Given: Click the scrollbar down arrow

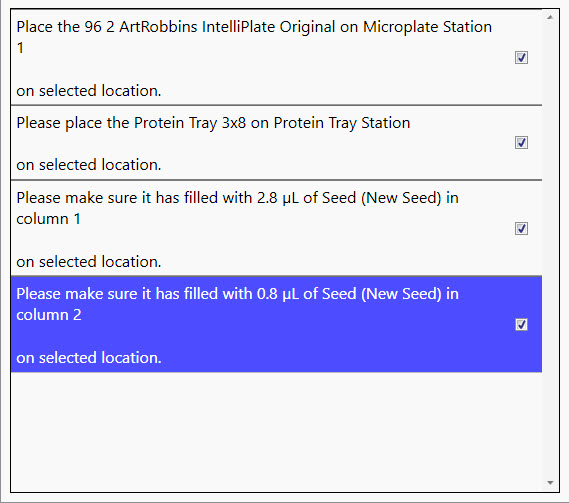Looking at the screenshot, I should click(x=550, y=483).
